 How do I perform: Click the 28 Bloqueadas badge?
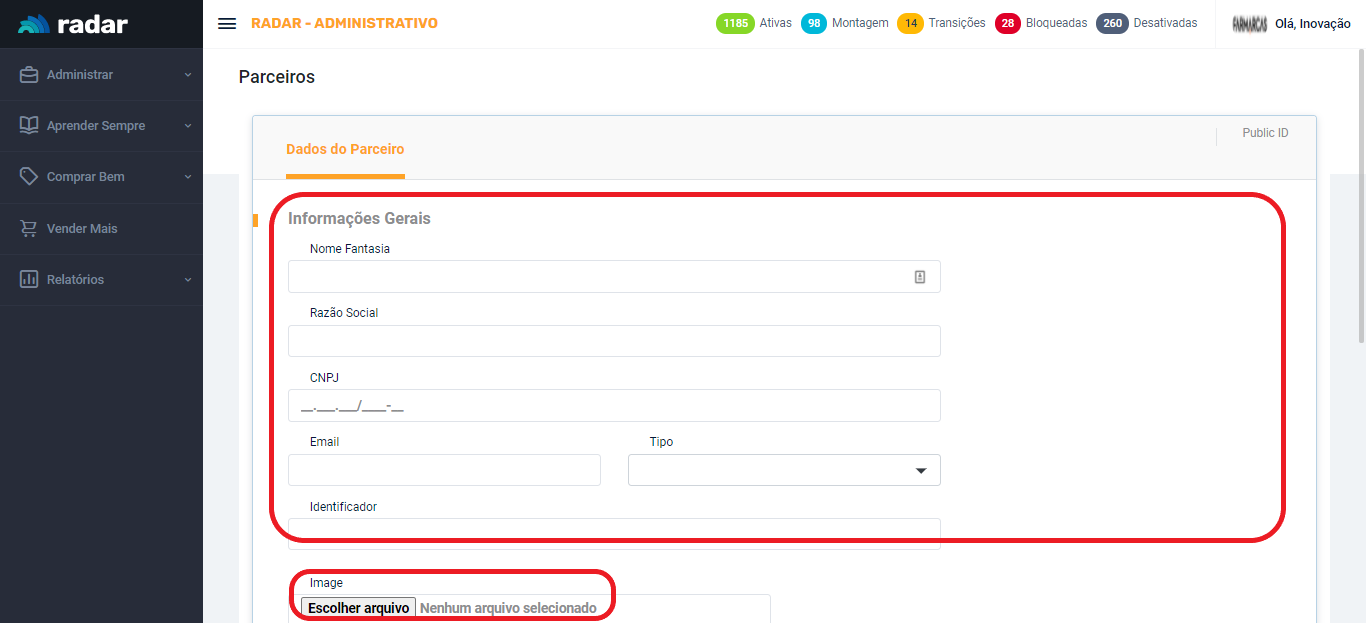pos(1007,23)
